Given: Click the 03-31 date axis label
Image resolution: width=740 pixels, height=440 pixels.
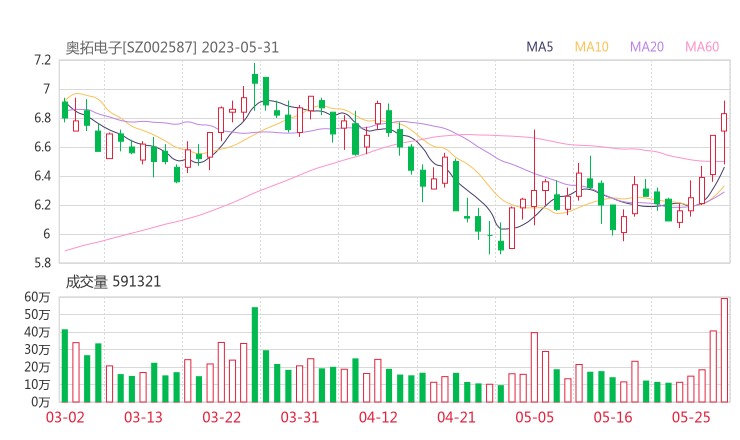Looking at the screenshot, I should point(300,417).
